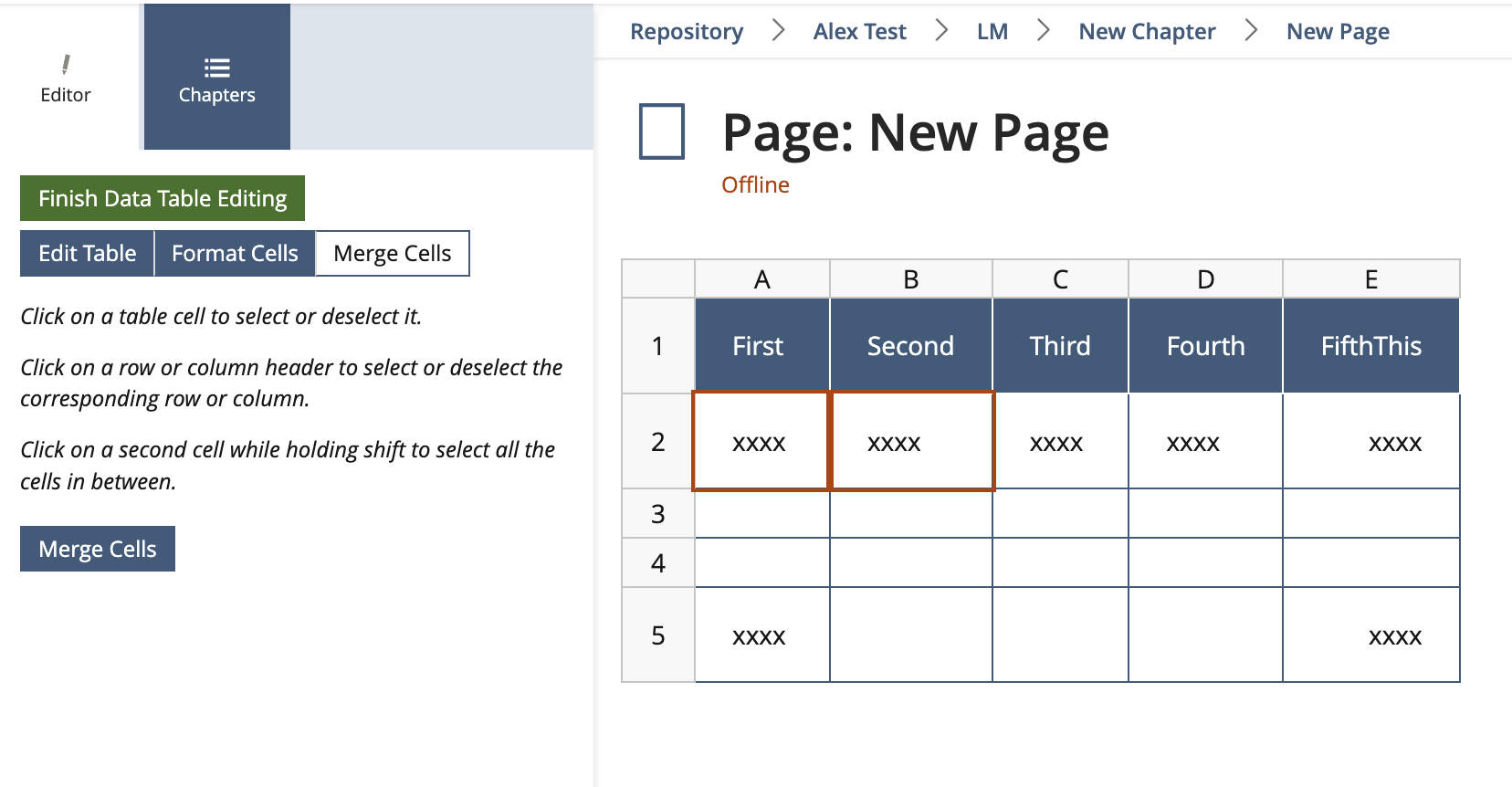
Task: Navigate to LM breadcrumb link
Action: coord(992,32)
